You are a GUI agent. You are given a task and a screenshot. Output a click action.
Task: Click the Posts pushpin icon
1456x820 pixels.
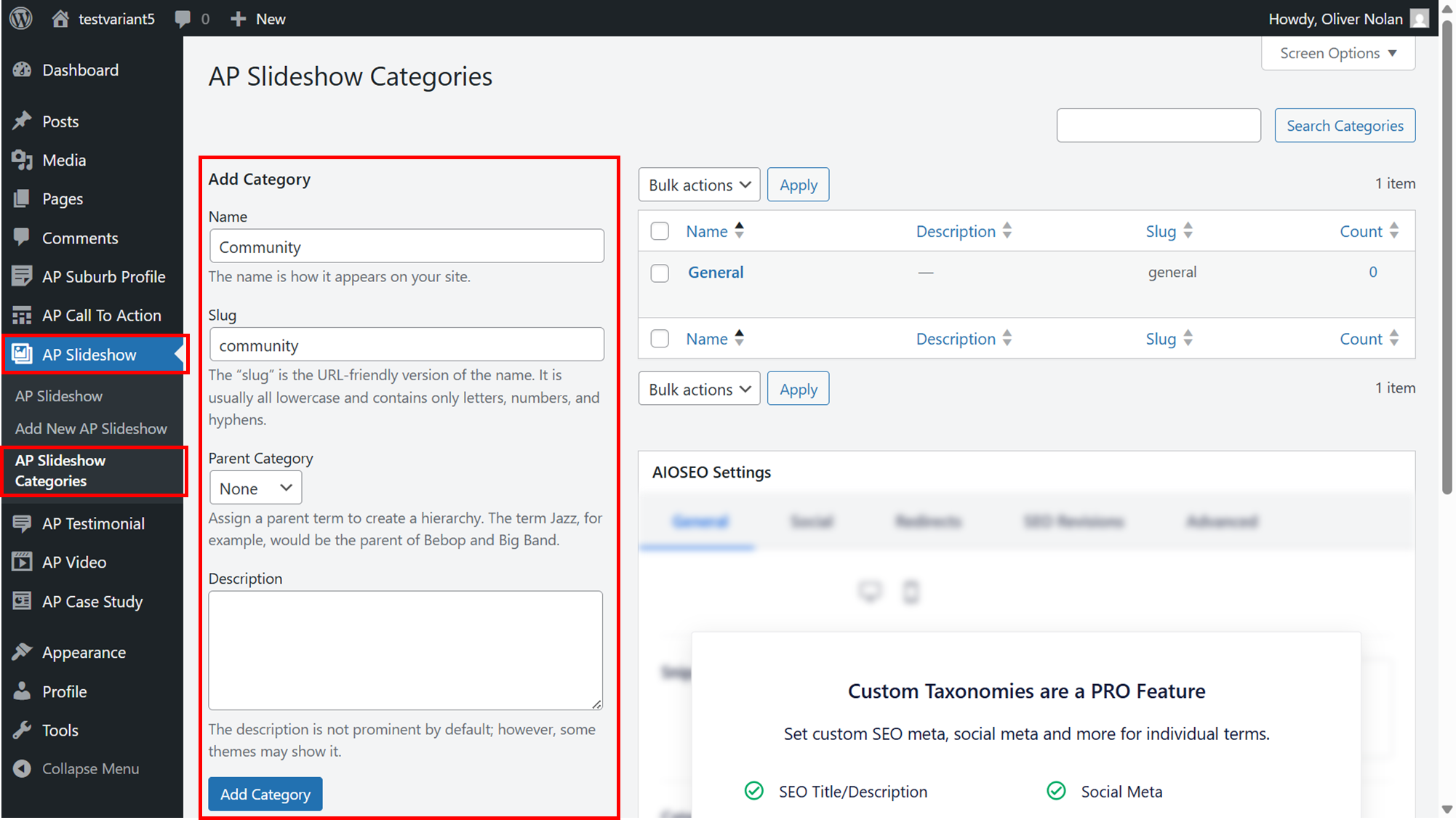(x=23, y=121)
